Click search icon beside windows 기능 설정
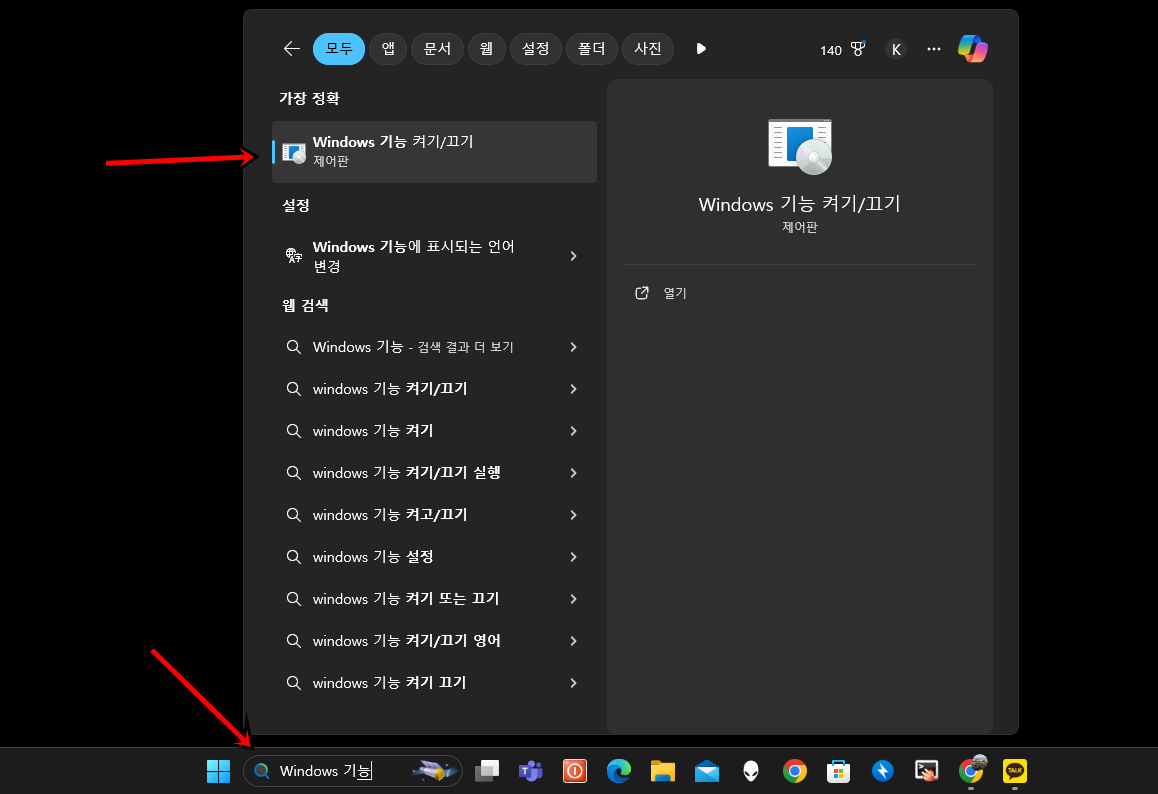The height and width of the screenshot is (794, 1158). pos(294,557)
